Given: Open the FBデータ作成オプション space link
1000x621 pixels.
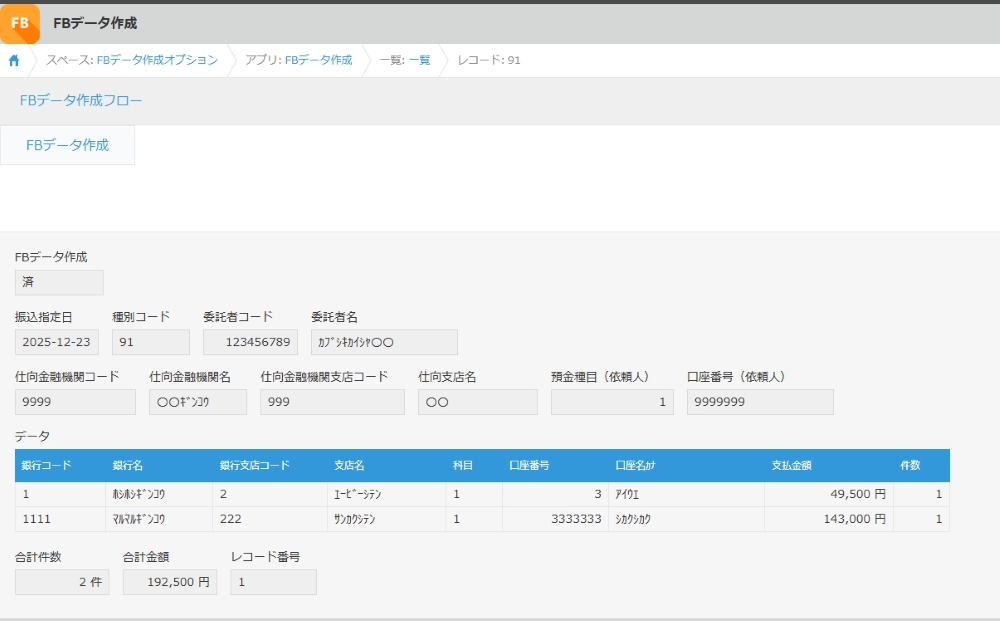Looking at the screenshot, I should click(157, 60).
